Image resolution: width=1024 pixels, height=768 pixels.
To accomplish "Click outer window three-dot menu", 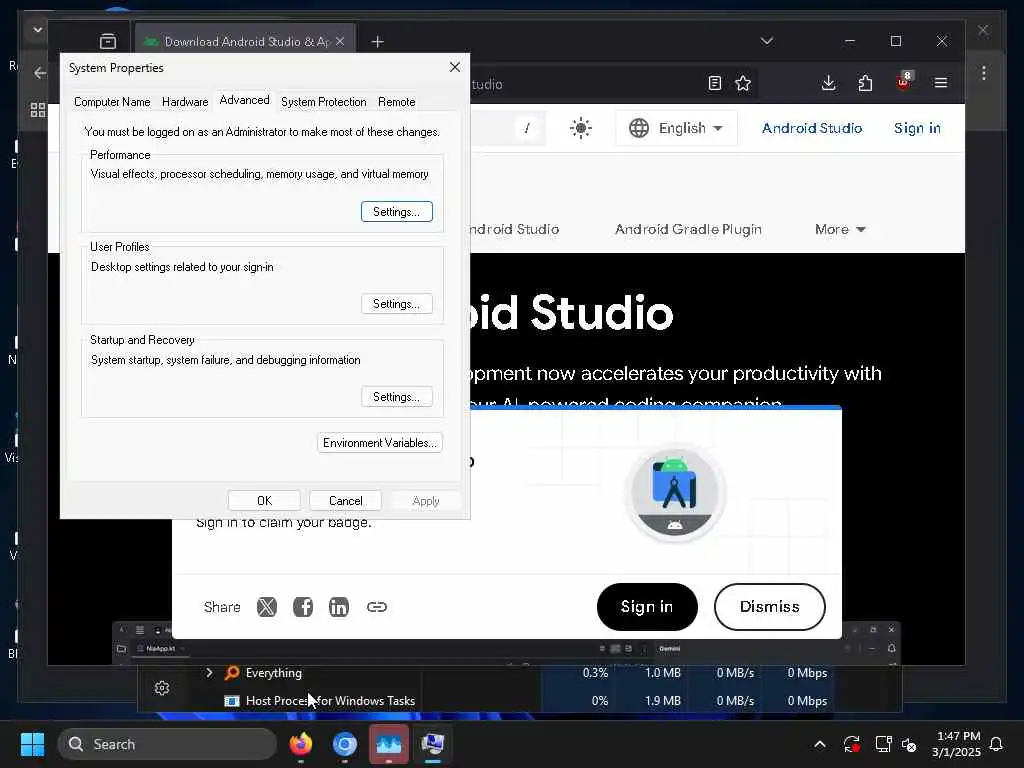I will pyautogui.click(x=984, y=72).
